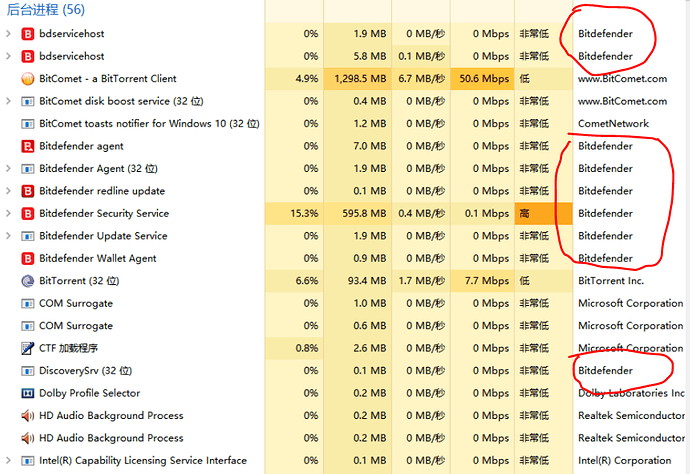This screenshot has width=690, height=474.
Task: Expand the BitComet disk boost service row
Action: click(x=8, y=101)
